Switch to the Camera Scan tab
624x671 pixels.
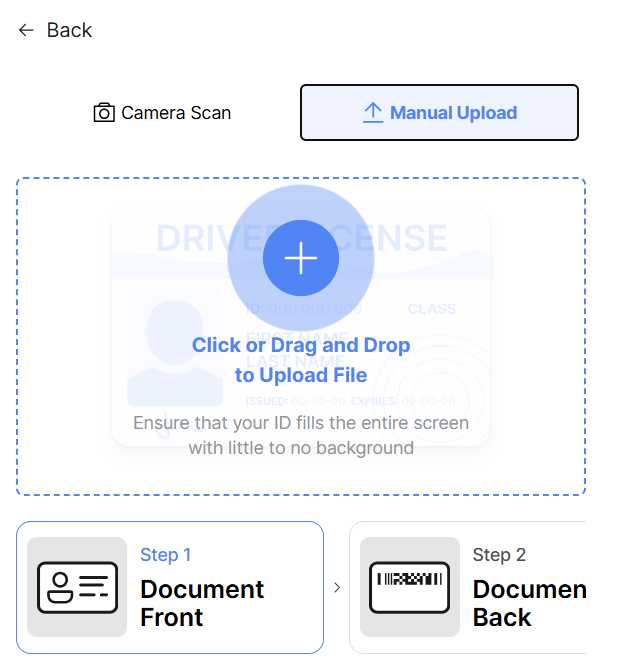(162, 113)
